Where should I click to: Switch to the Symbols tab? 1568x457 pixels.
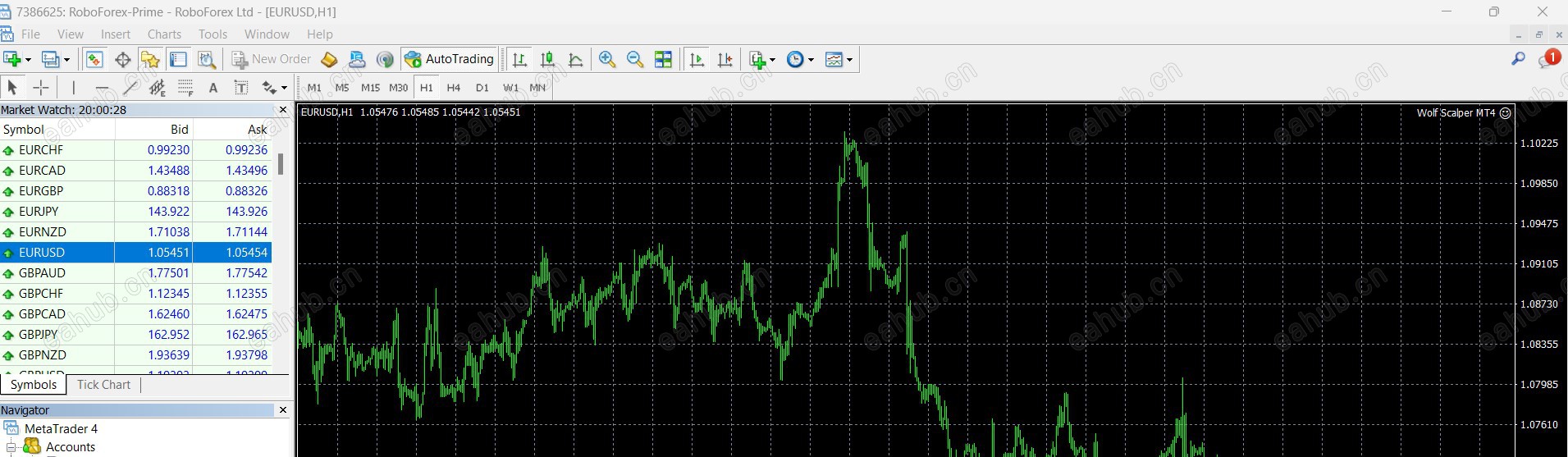coord(34,385)
